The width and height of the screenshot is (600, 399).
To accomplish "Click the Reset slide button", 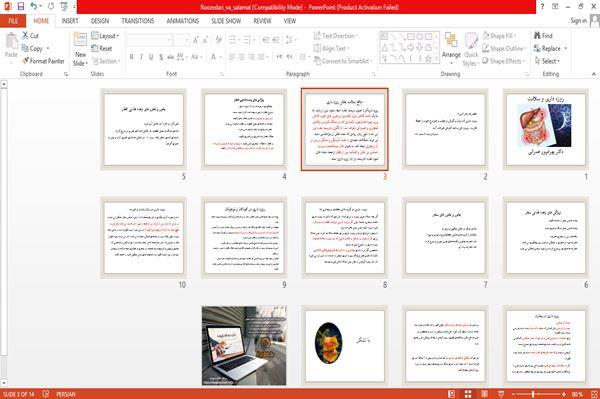I will point(102,48).
